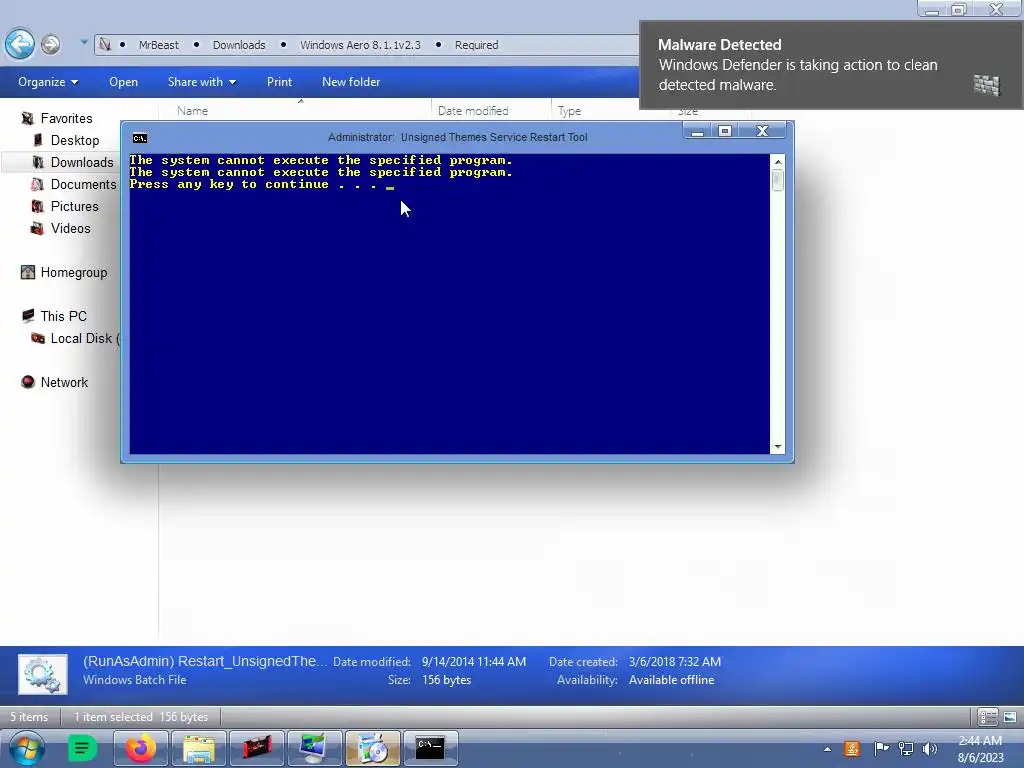Click Open in the Explorer command bar

click(x=123, y=82)
